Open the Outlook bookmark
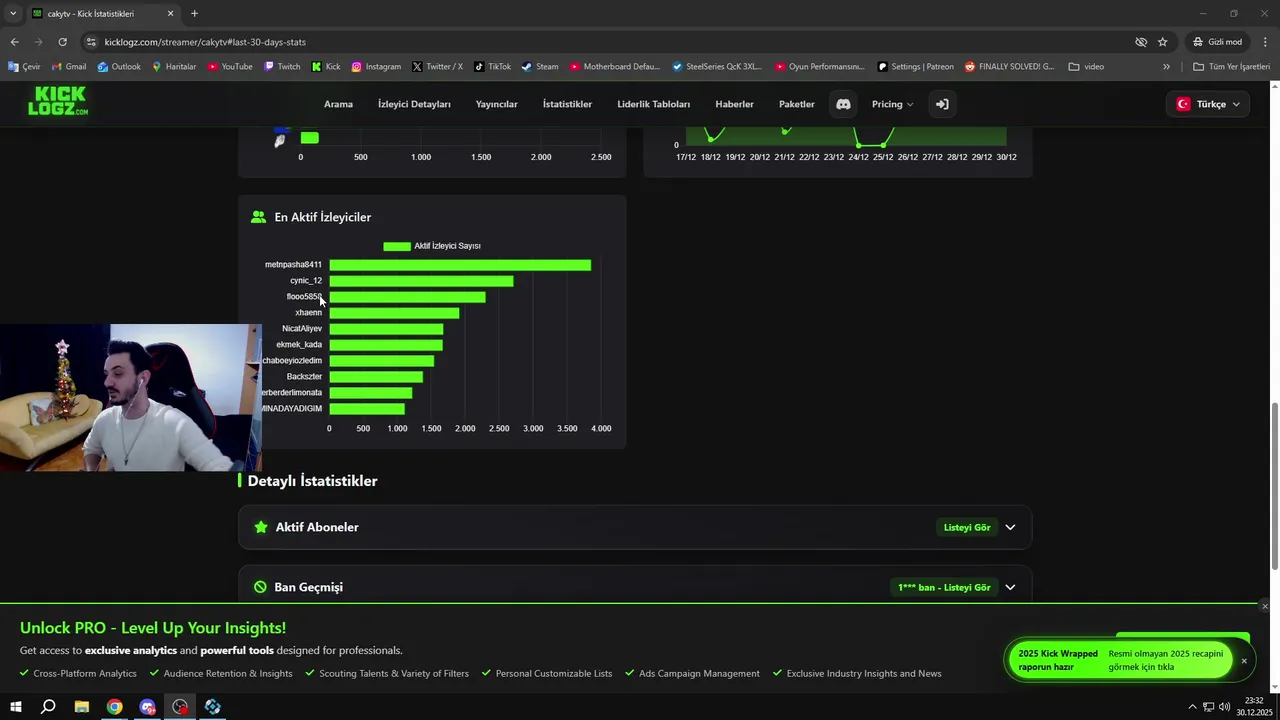This screenshot has width=1280, height=720. point(119,67)
